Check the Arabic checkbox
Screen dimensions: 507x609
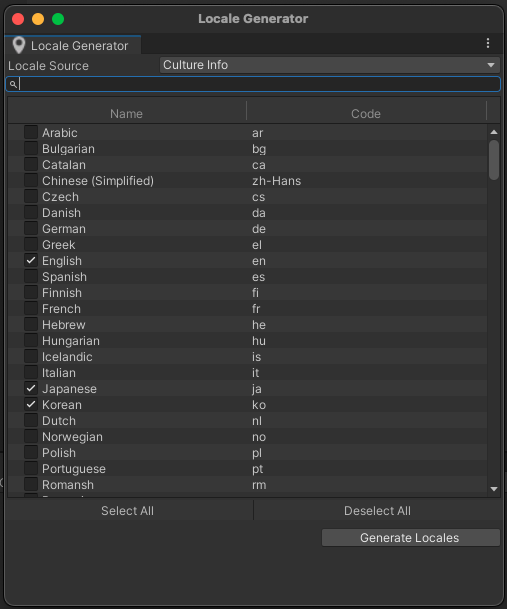31,132
